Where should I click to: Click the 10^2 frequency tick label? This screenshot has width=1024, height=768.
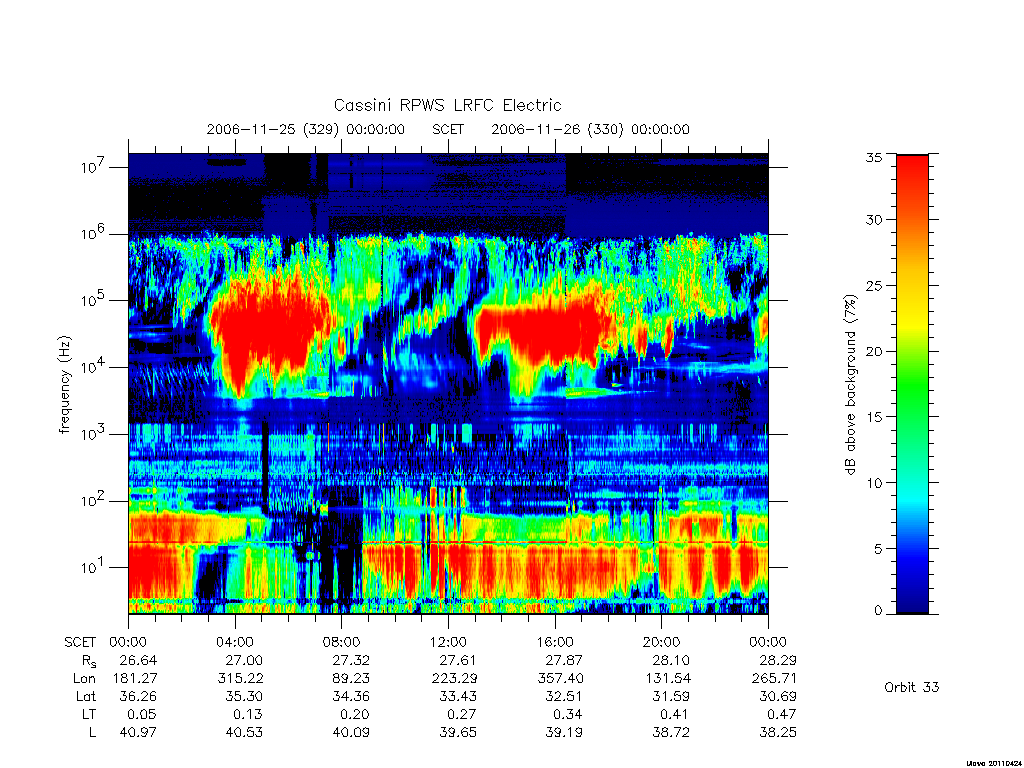click(93, 500)
